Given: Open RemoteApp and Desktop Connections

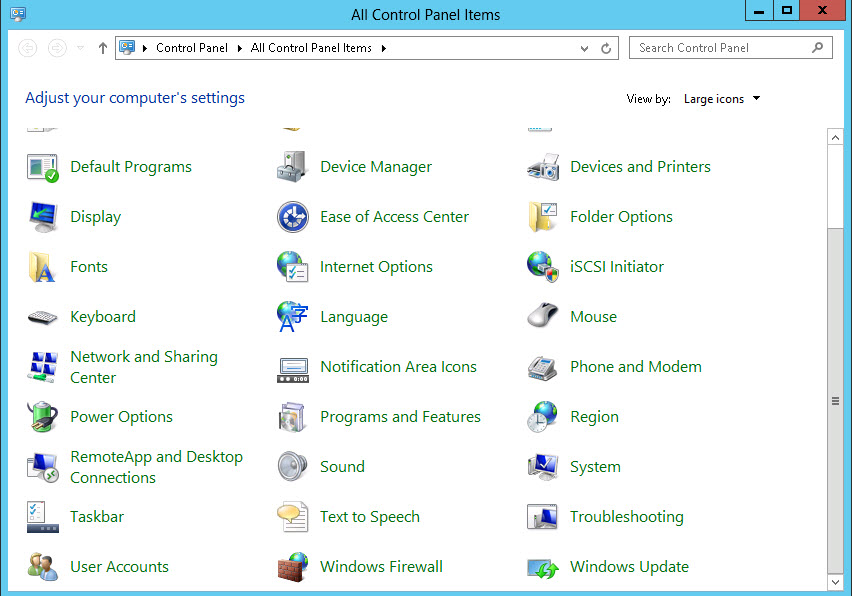Looking at the screenshot, I should click(157, 467).
